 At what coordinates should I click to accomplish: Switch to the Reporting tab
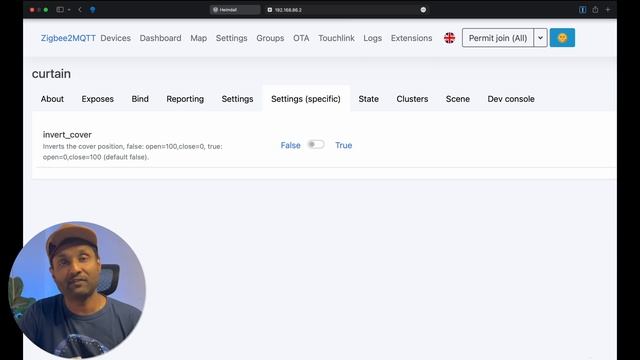tap(185, 99)
